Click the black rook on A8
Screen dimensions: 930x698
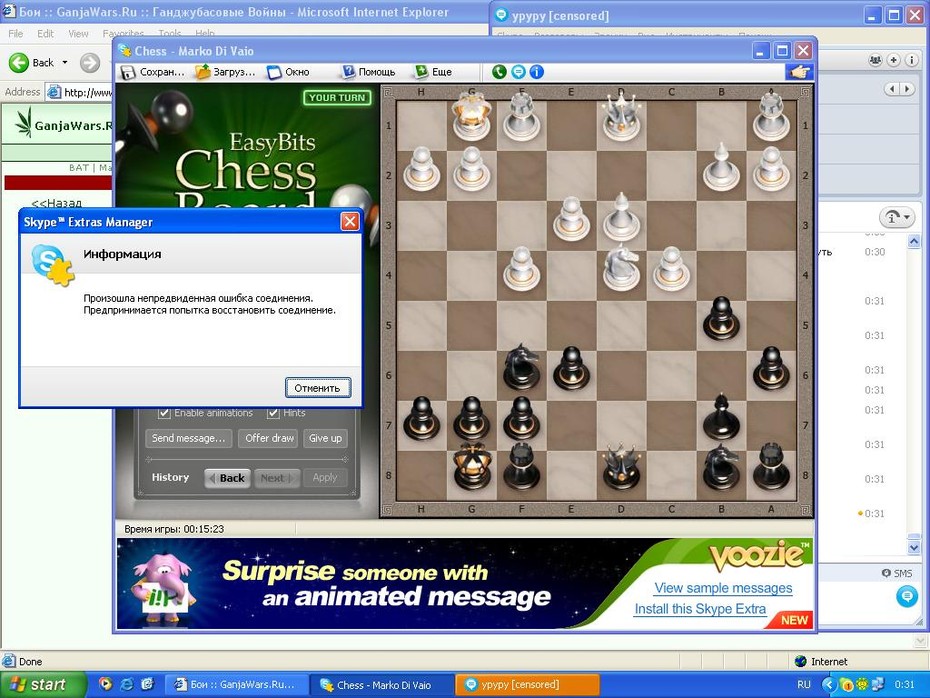tap(771, 467)
